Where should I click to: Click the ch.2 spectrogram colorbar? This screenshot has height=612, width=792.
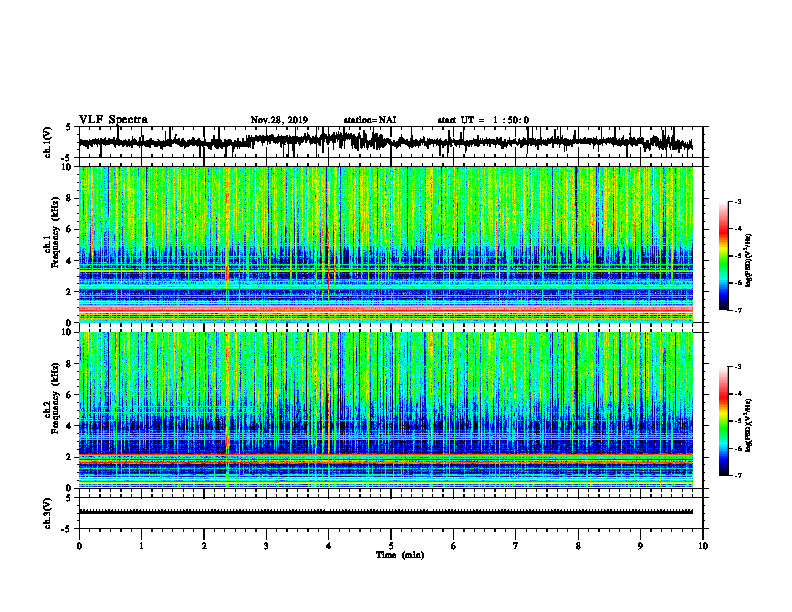(x=723, y=421)
